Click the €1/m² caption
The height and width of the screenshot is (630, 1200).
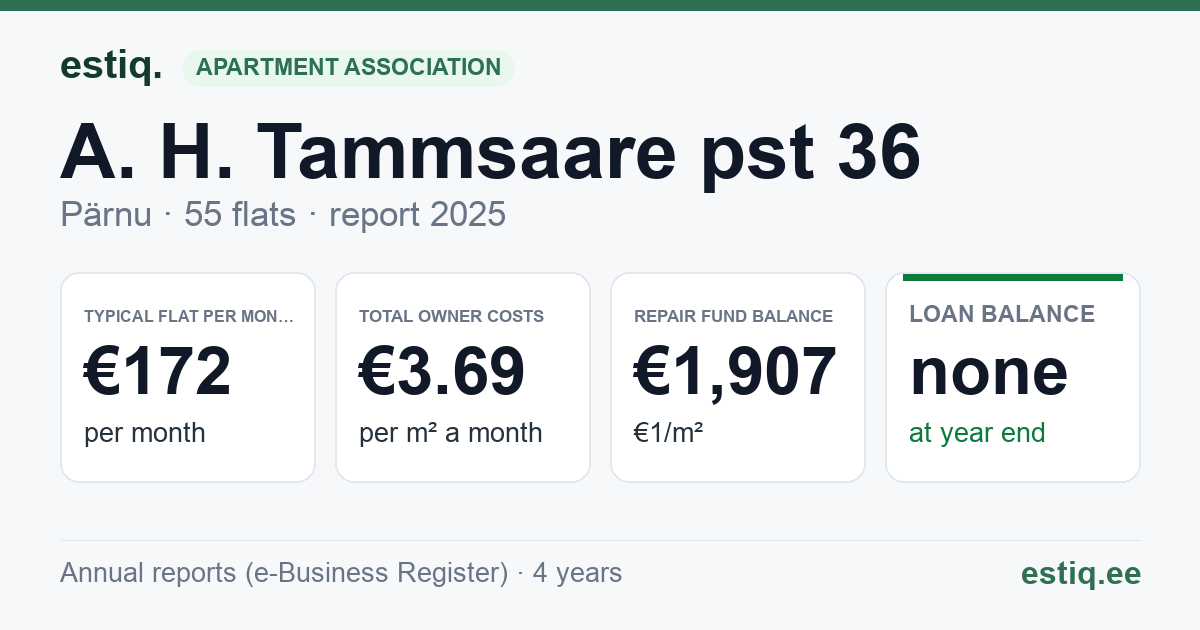click(x=669, y=433)
